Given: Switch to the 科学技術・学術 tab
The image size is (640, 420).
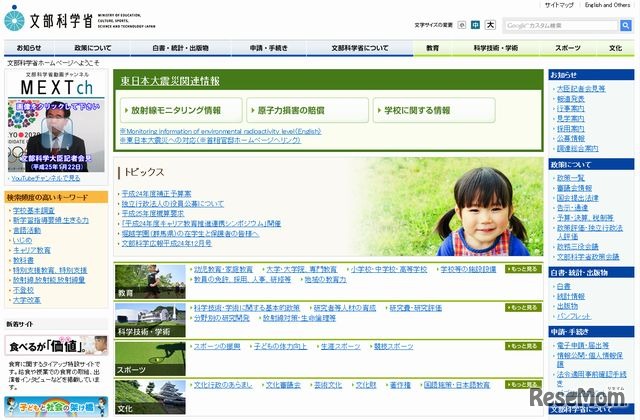Looking at the screenshot, I should coord(496,47).
